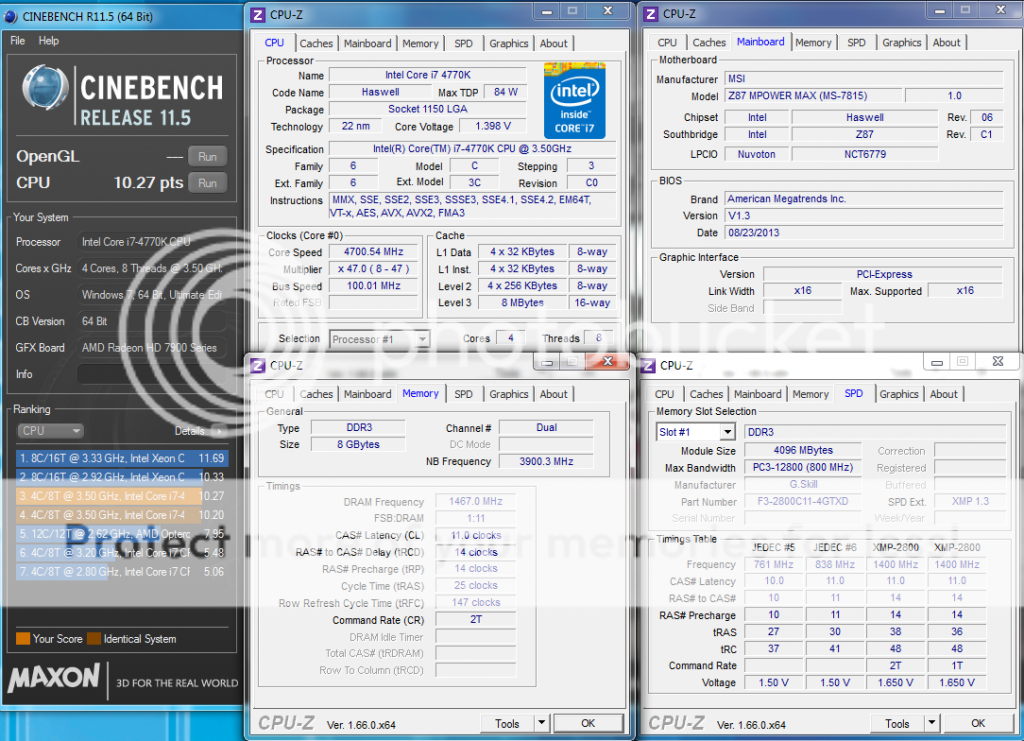Expand Tools dropdown arrow in Memory window
This screenshot has width=1024, height=741.
[541, 723]
